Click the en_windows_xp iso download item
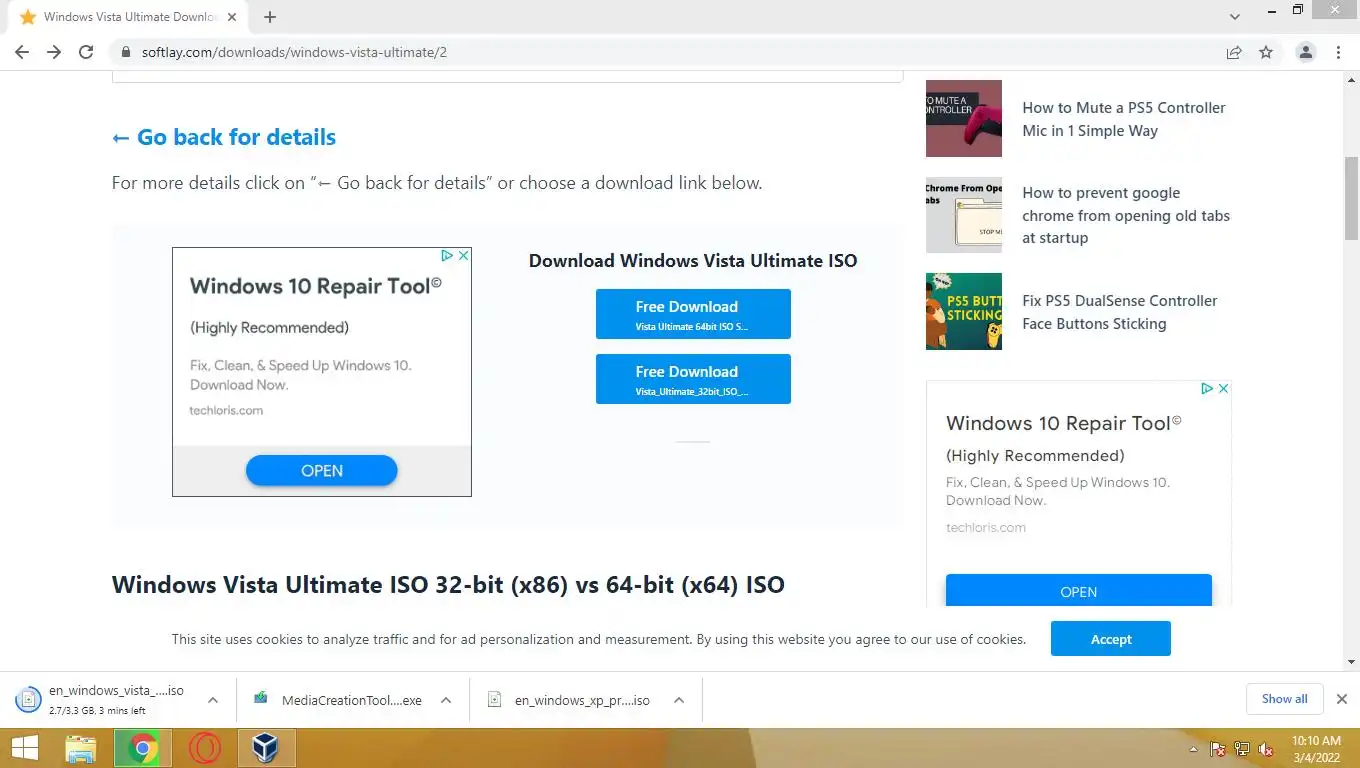 click(x=570, y=700)
